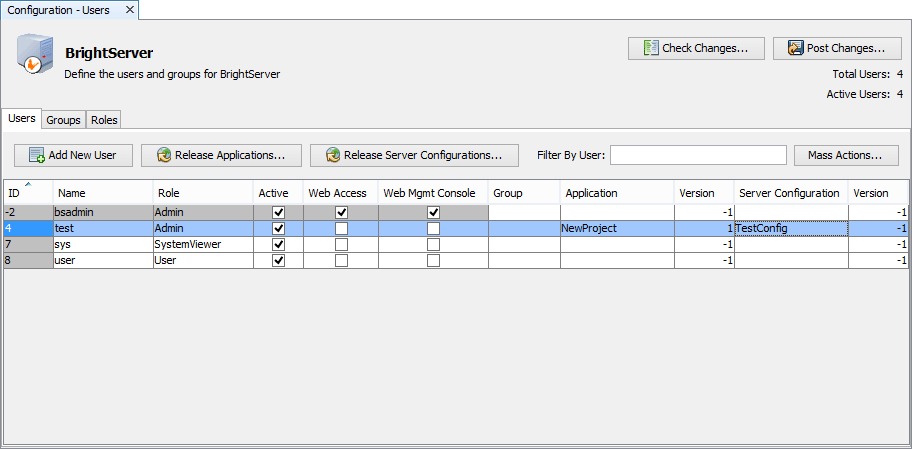Switch to the Roles tab
Viewport: 912px width, 449px height.
[104, 120]
